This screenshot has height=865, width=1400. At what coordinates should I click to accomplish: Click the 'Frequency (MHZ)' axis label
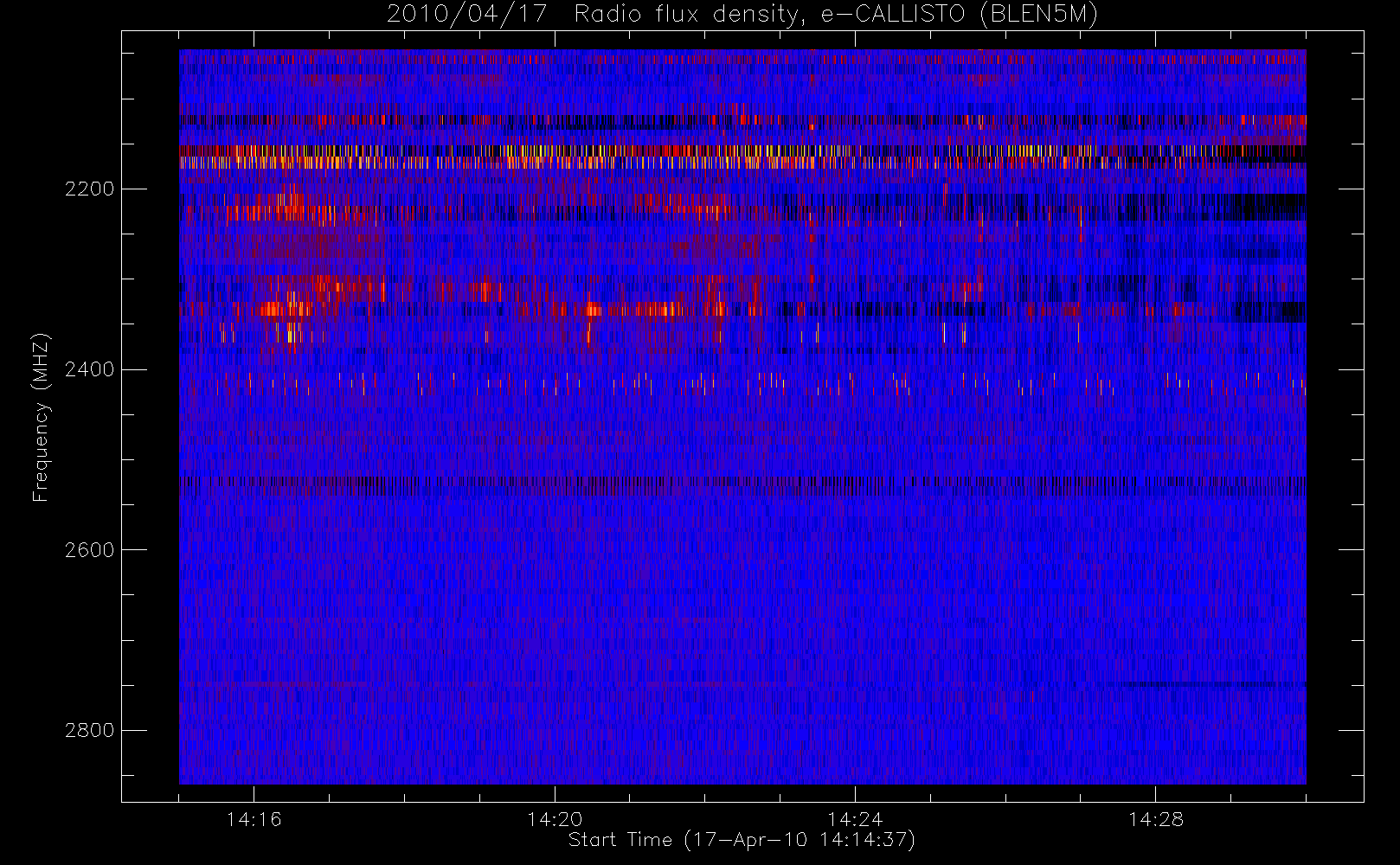(40, 417)
